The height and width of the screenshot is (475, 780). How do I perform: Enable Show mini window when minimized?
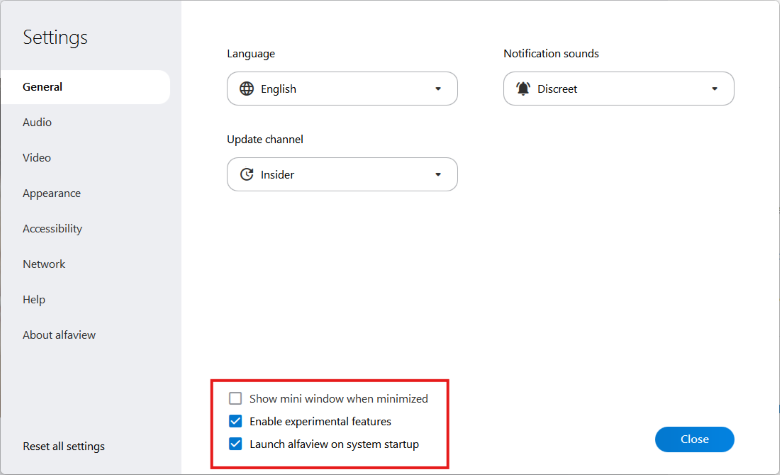[236, 398]
